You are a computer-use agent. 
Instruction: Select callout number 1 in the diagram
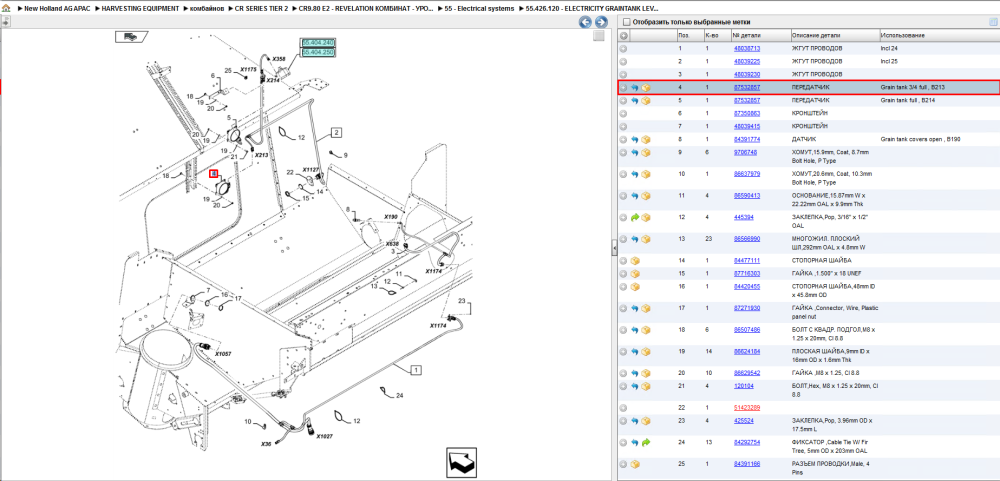[x=416, y=369]
